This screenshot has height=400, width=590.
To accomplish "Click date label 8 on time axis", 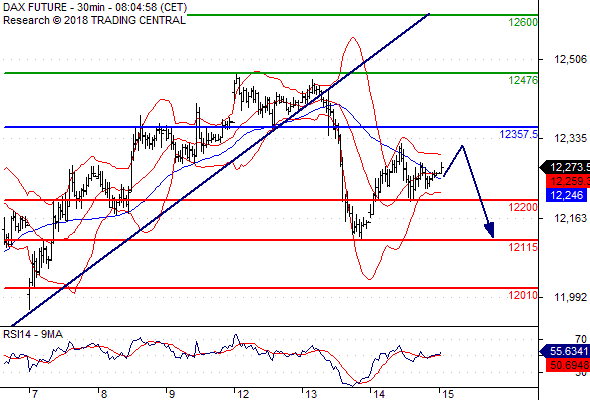I will (x=103, y=394).
